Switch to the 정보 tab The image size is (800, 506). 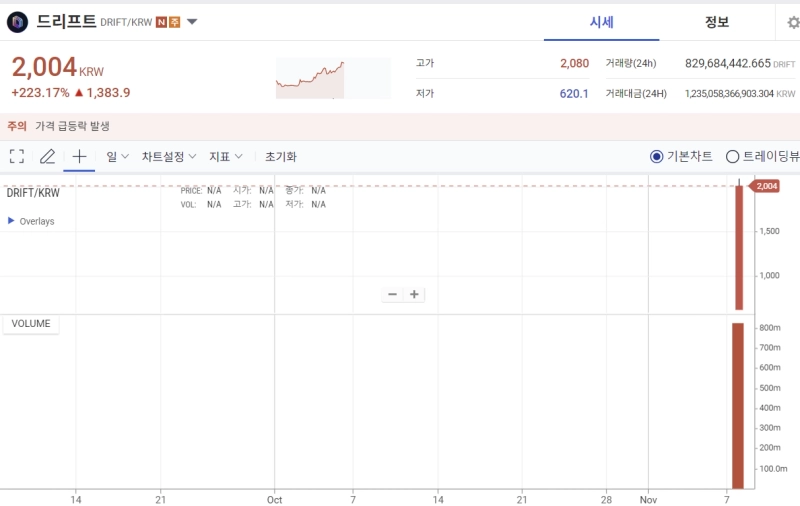pyautogui.click(x=716, y=22)
